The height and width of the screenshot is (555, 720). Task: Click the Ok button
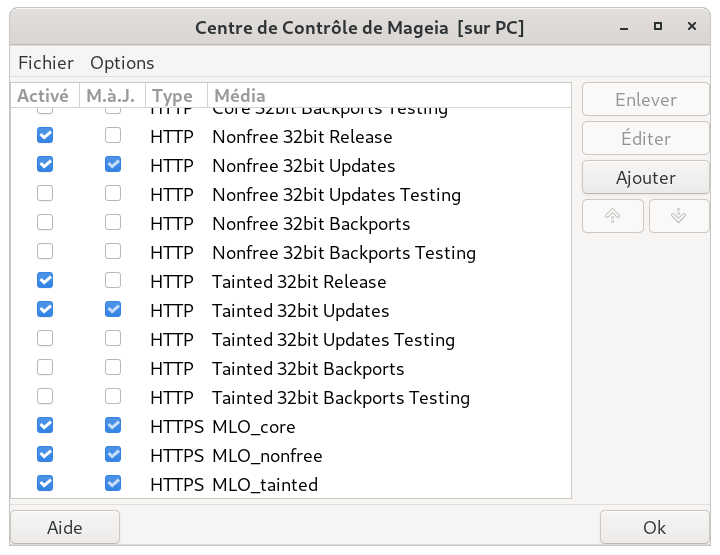pos(654,527)
